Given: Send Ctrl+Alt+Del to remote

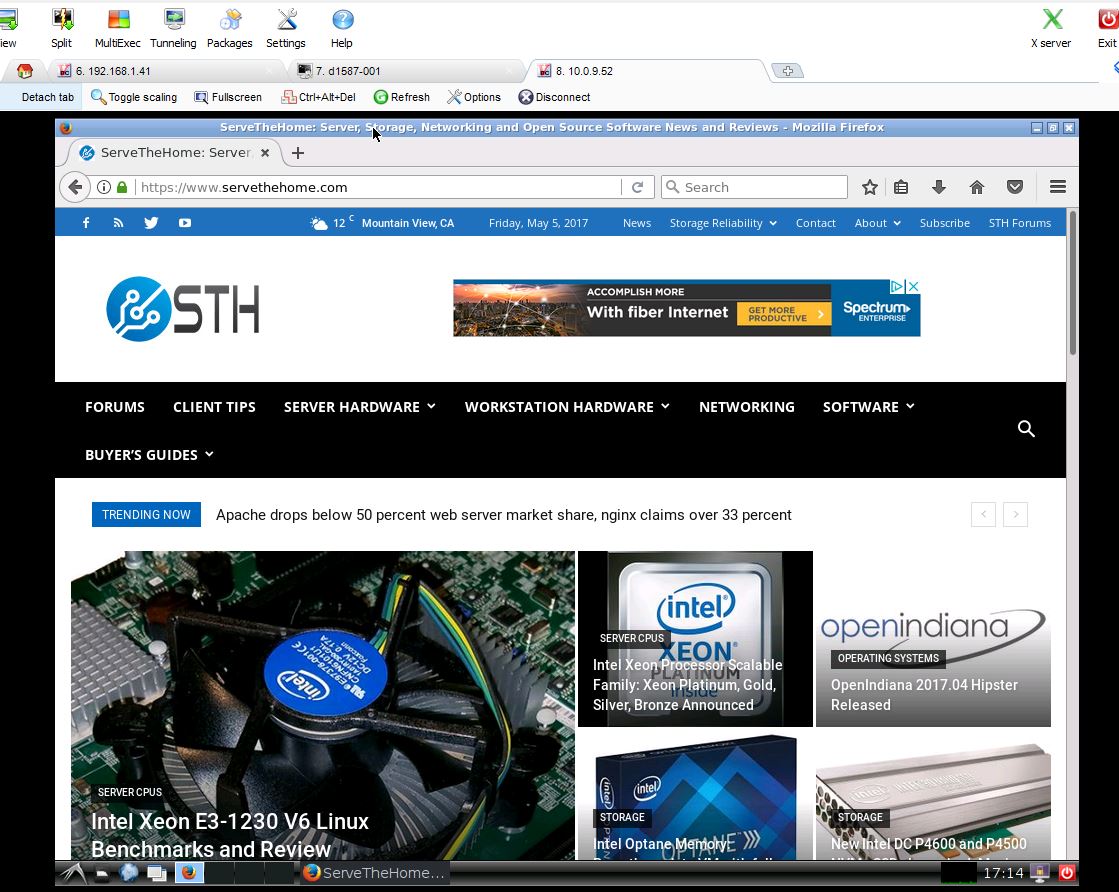Looking at the screenshot, I should [x=319, y=97].
